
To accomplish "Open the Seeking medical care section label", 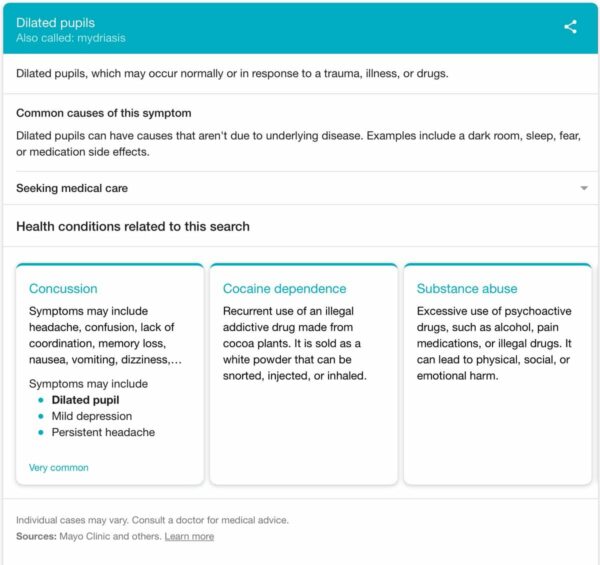I will point(72,188).
